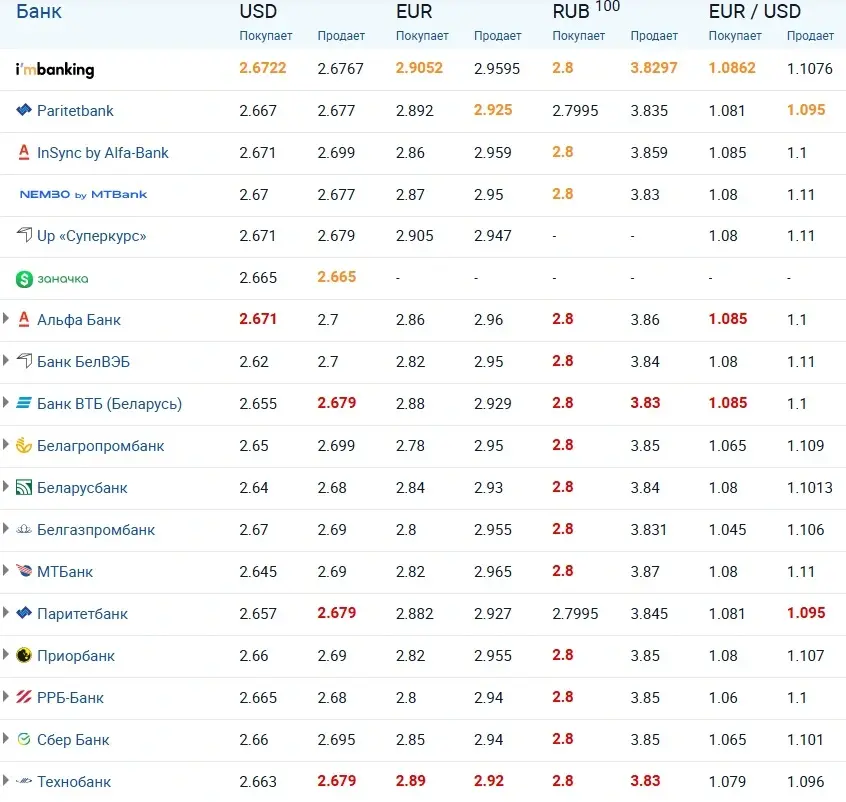Expand the Белгазпромбанк row

coord(5,528)
